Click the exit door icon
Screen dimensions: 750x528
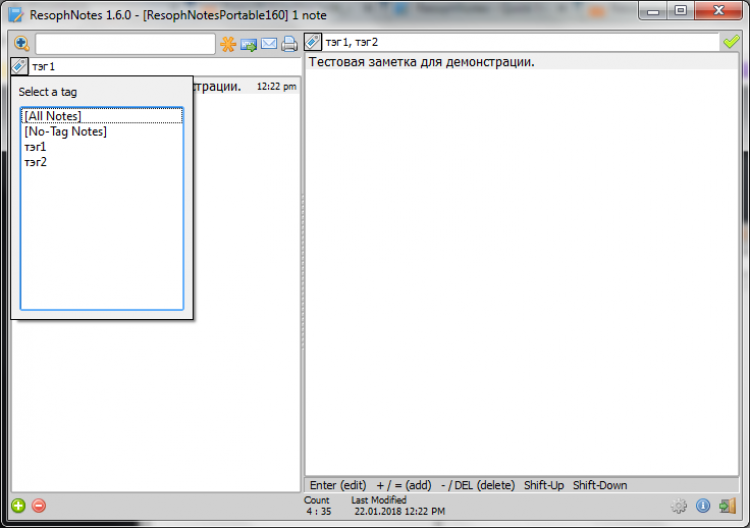(728, 506)
